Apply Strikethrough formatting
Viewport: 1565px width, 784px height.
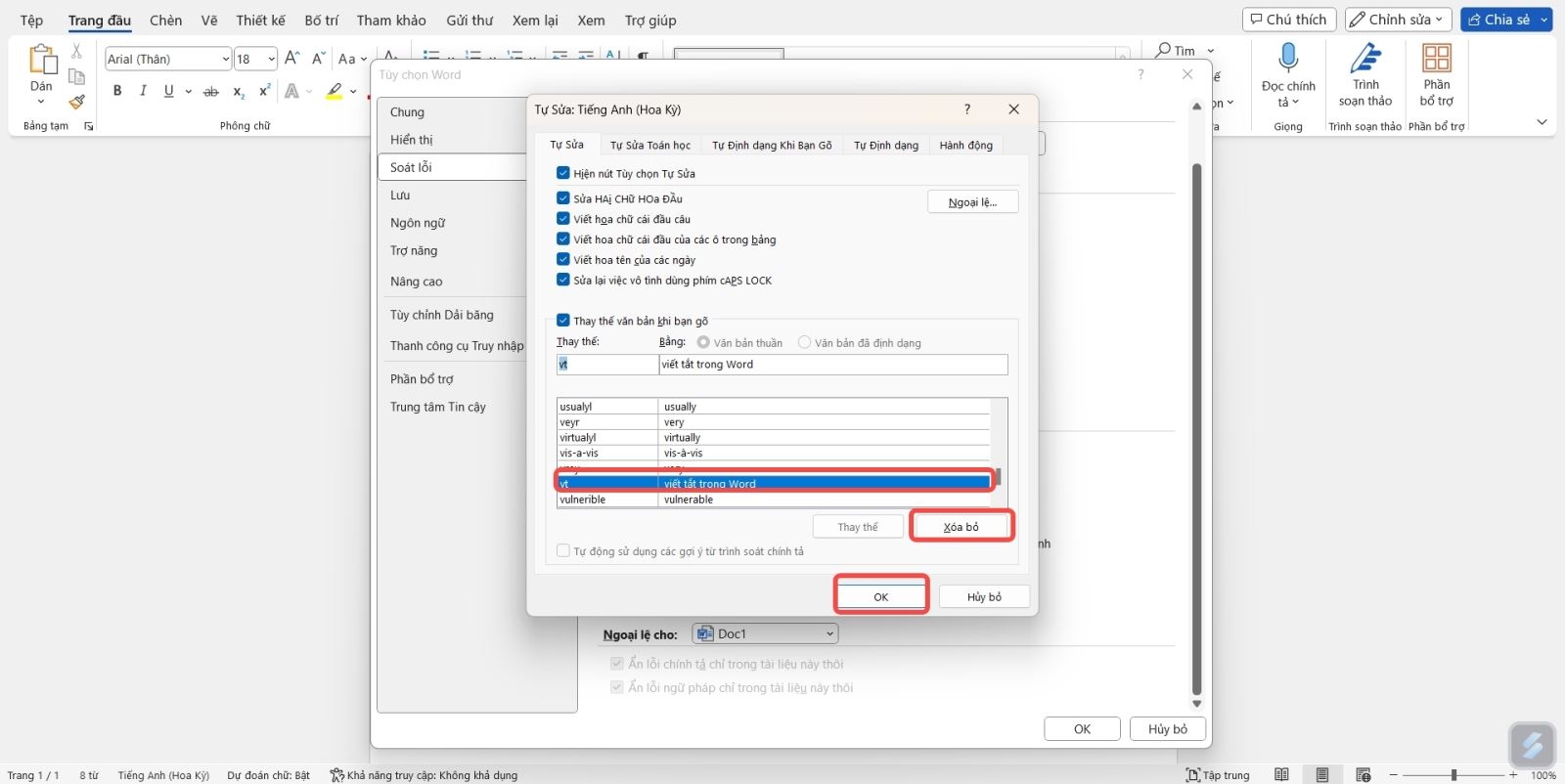[x=210, y=92]
